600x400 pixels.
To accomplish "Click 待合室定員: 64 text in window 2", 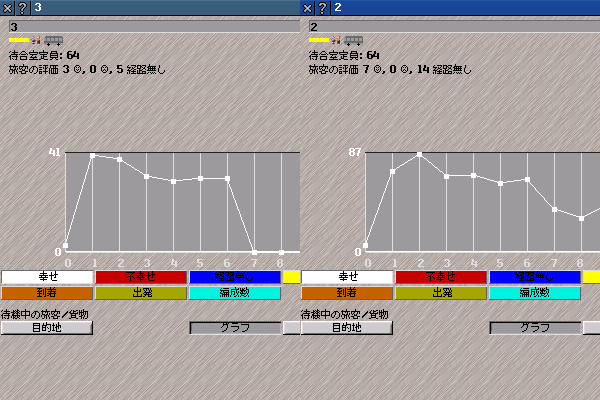I will (x=344, y=56).
